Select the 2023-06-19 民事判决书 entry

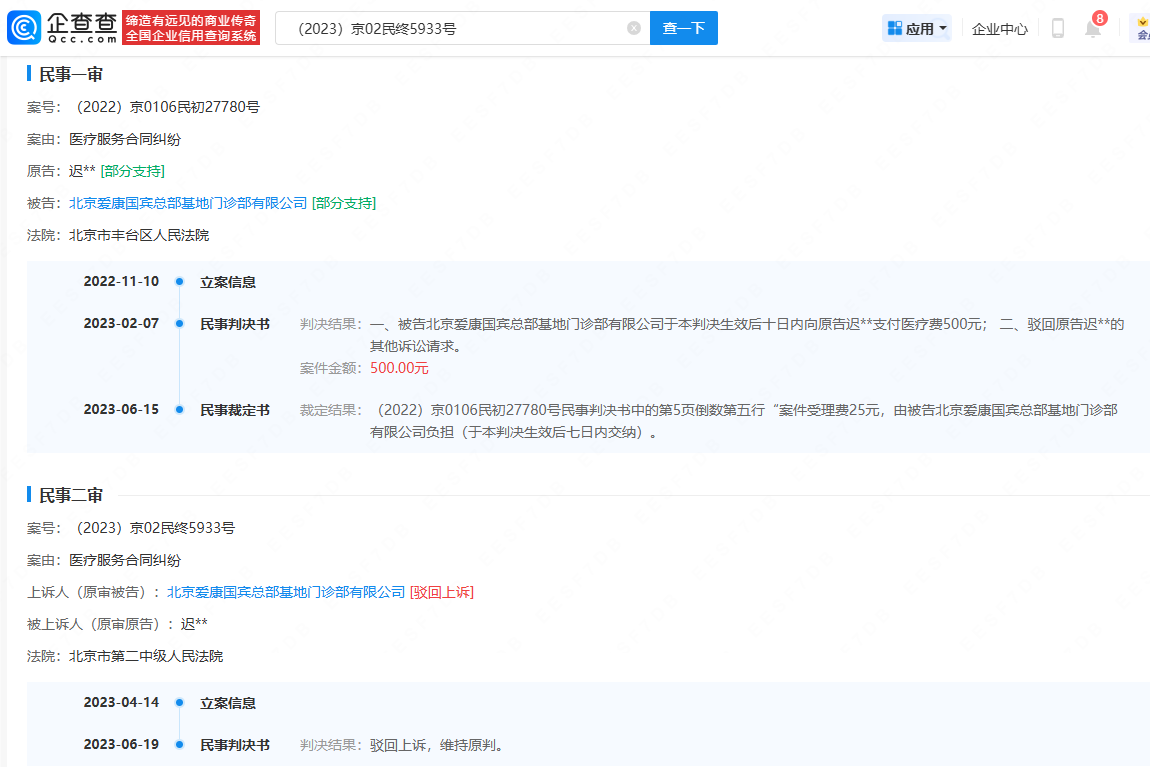(x=235, y=745)
